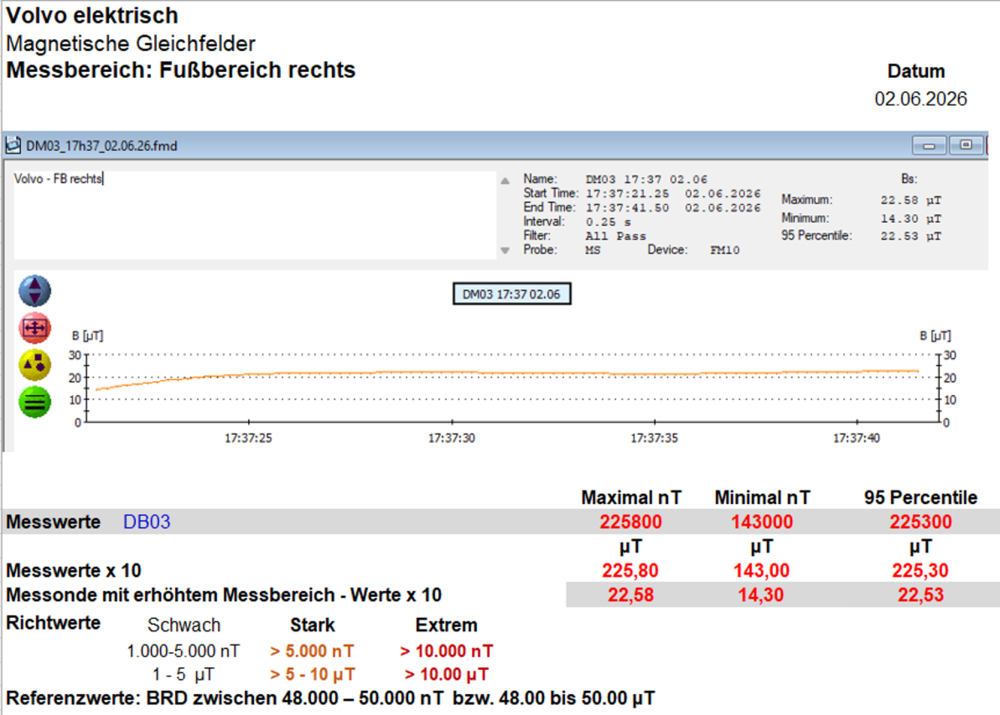Screen dimensions: 1000x715
Task: Click the orange measurement curve in the chart
Action: (x=507, y=373)
